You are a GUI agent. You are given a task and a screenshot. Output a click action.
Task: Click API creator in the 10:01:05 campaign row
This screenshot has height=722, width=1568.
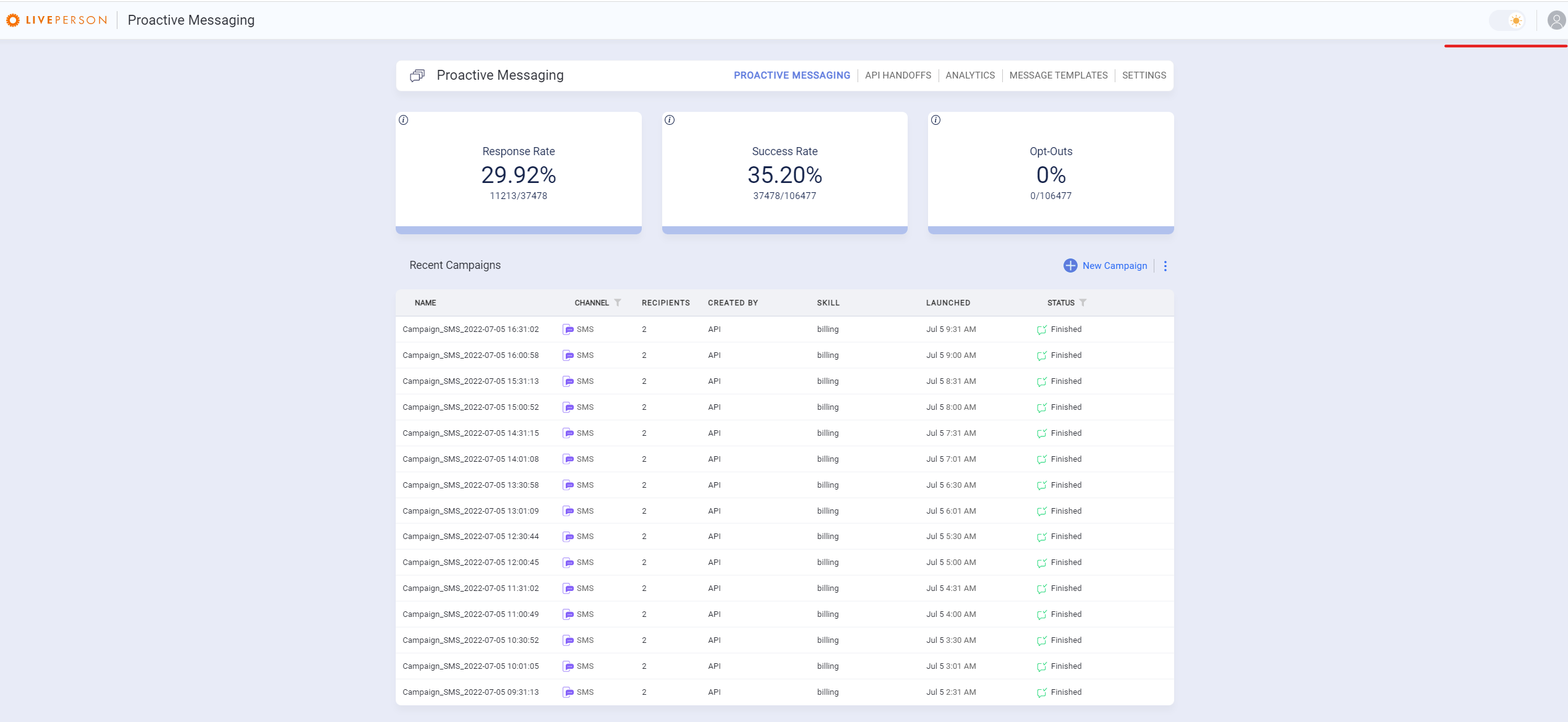coord(714,666)
